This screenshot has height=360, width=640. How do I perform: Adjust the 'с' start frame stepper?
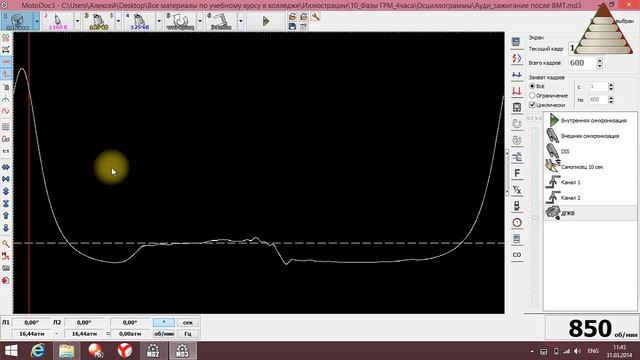611,87
